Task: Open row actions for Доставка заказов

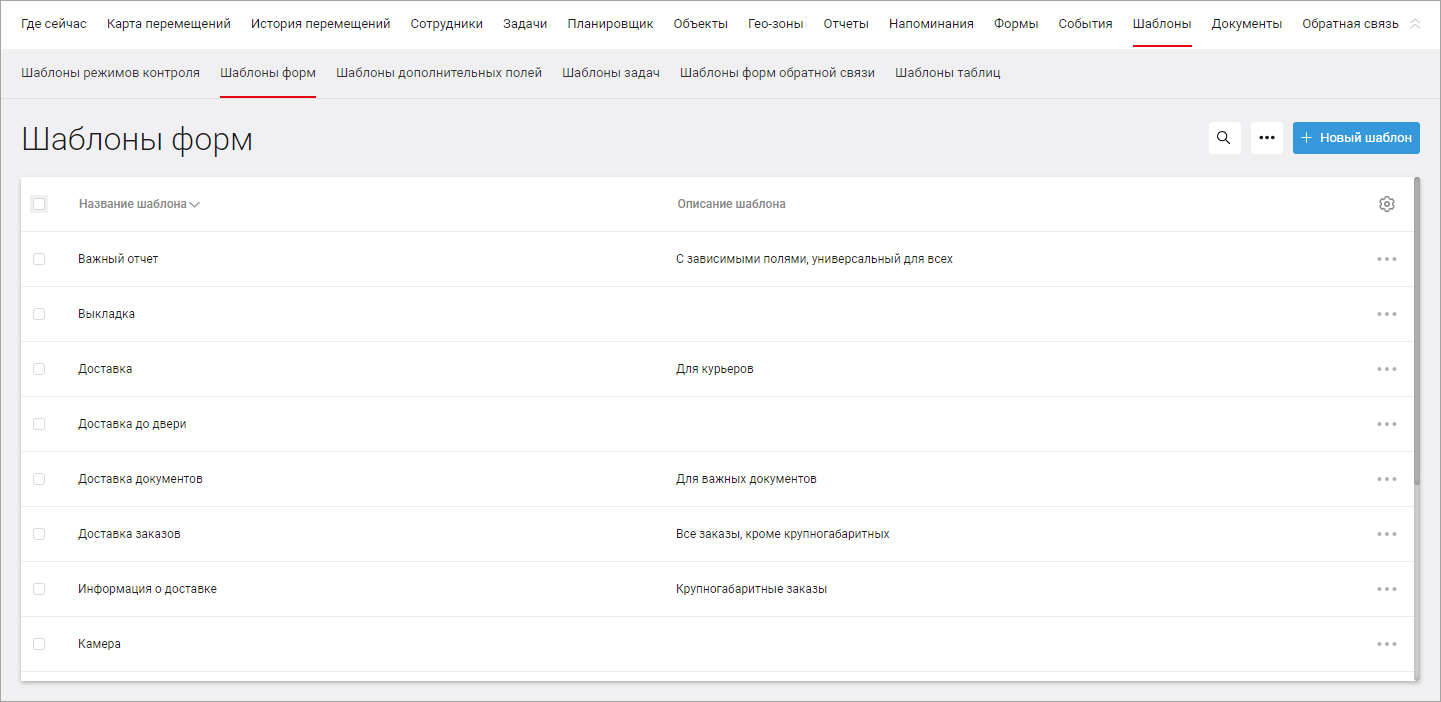Action: tap(1387, 534)
